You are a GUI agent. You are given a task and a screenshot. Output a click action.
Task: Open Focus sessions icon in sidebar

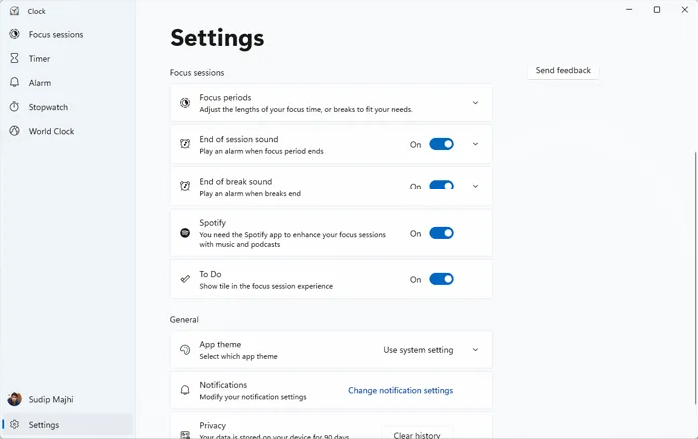15,34
